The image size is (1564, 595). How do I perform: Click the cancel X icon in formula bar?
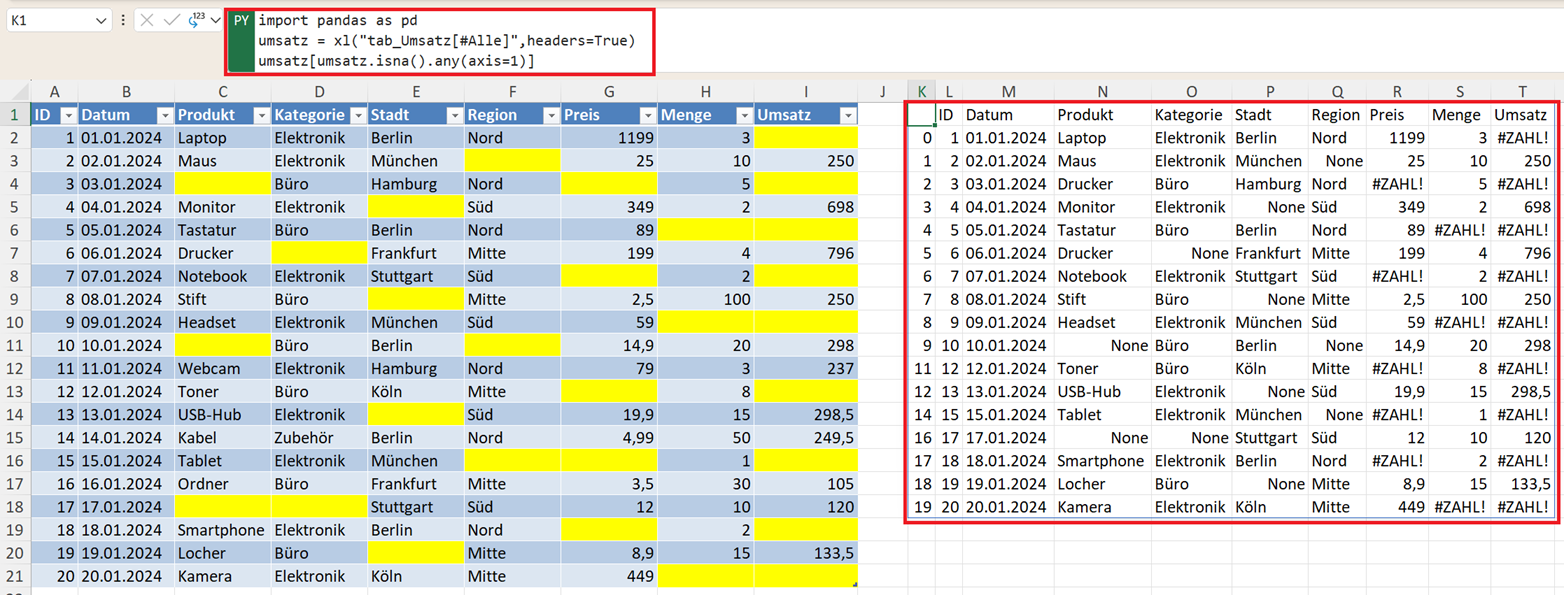pyautogui.click(x=148, y=20)
